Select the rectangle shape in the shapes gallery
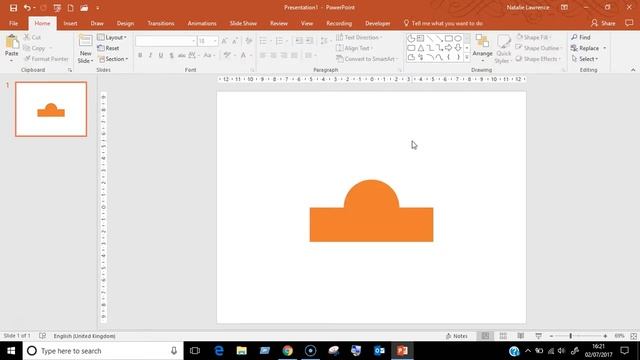Viewport: 640px width, 360px height. pyautogui.click(x=449, y=38)
